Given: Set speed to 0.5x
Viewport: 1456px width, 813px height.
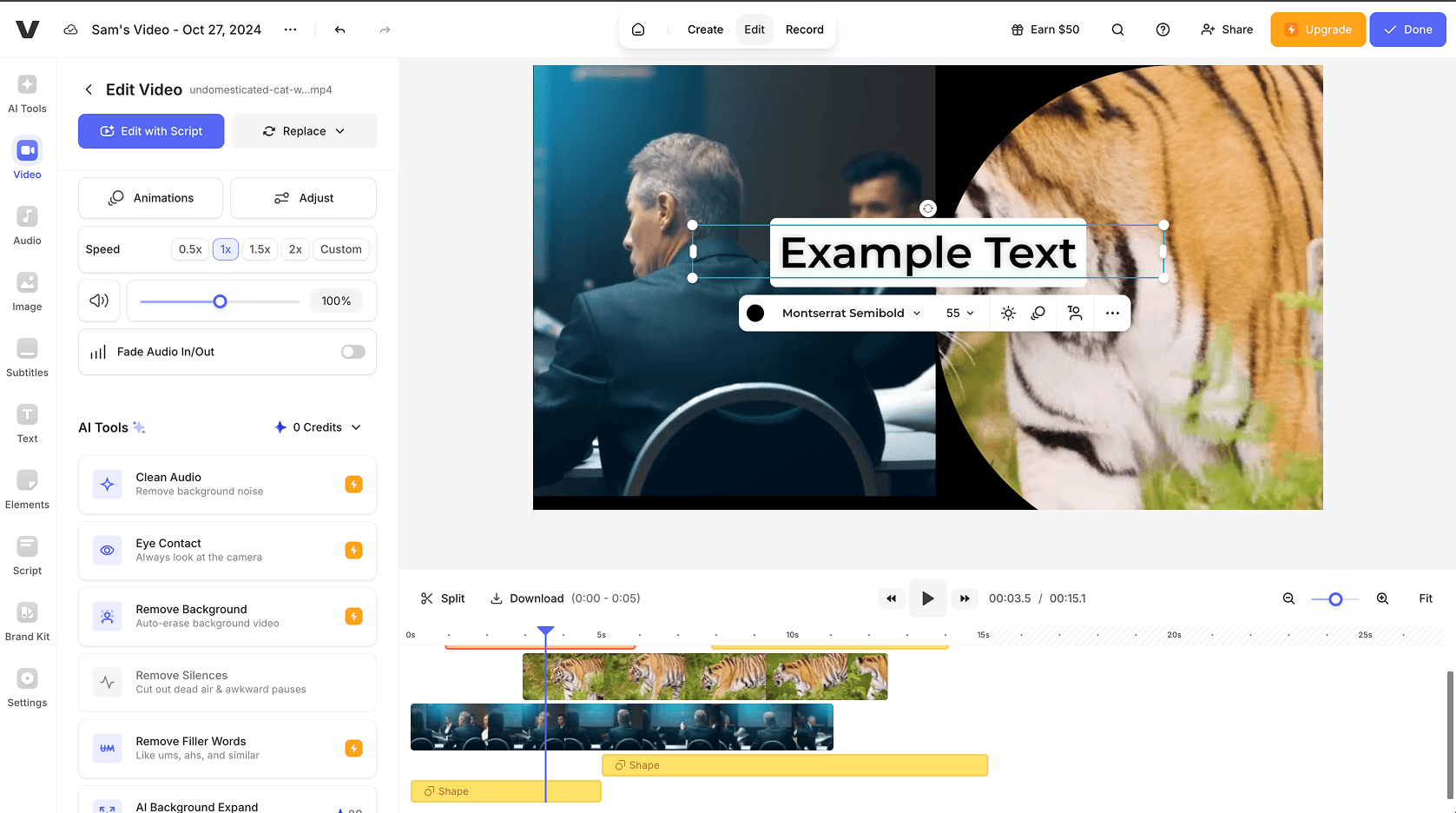Looking at the screenshot, I should (x=190, y=249).
